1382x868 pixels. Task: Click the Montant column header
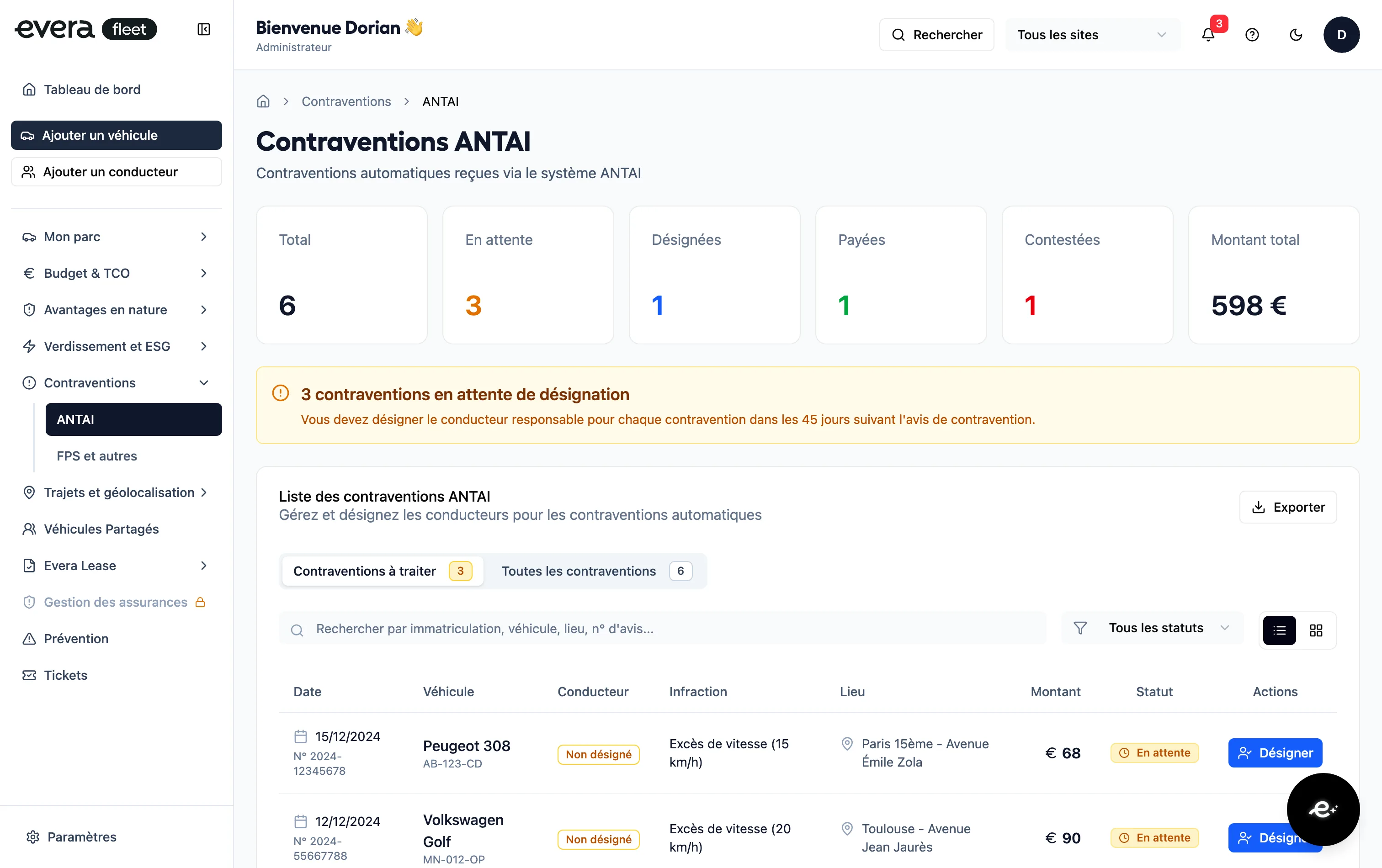[1055, 692]
